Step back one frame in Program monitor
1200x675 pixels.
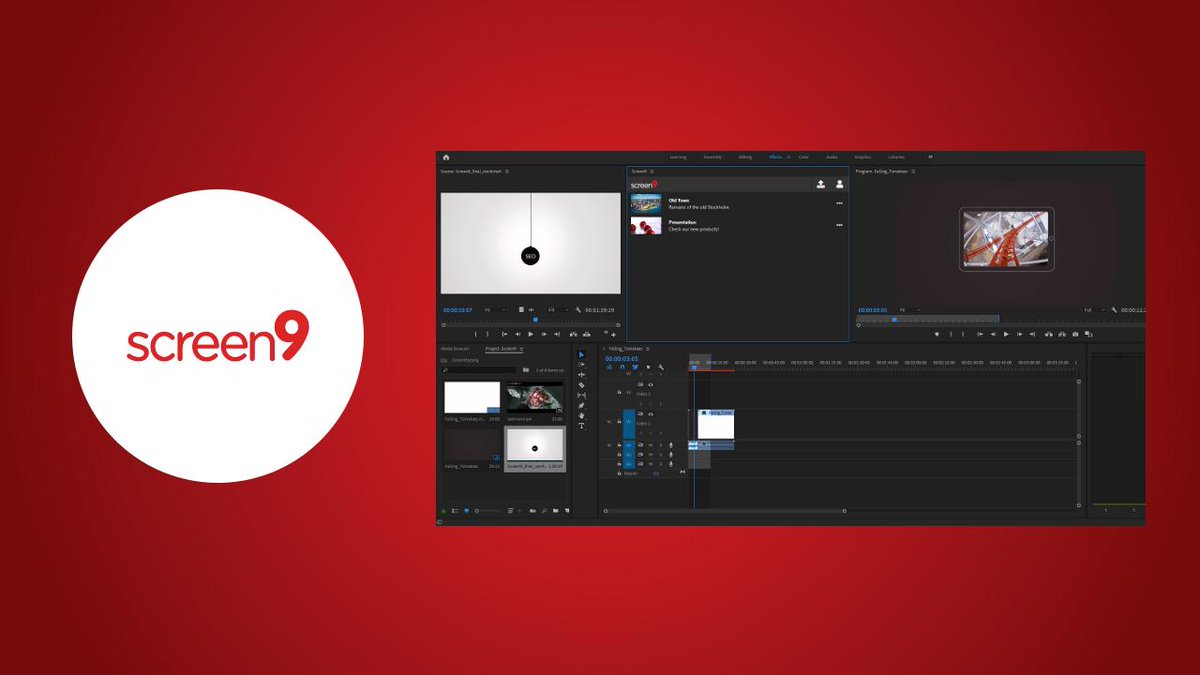(x=993, y=334)
